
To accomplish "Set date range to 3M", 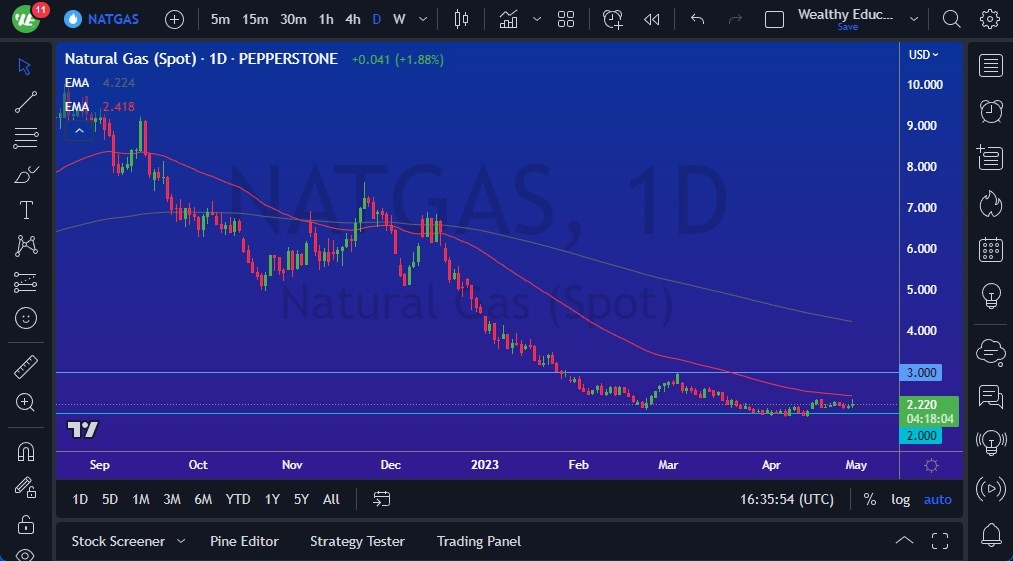I will [x=171, y=499].
